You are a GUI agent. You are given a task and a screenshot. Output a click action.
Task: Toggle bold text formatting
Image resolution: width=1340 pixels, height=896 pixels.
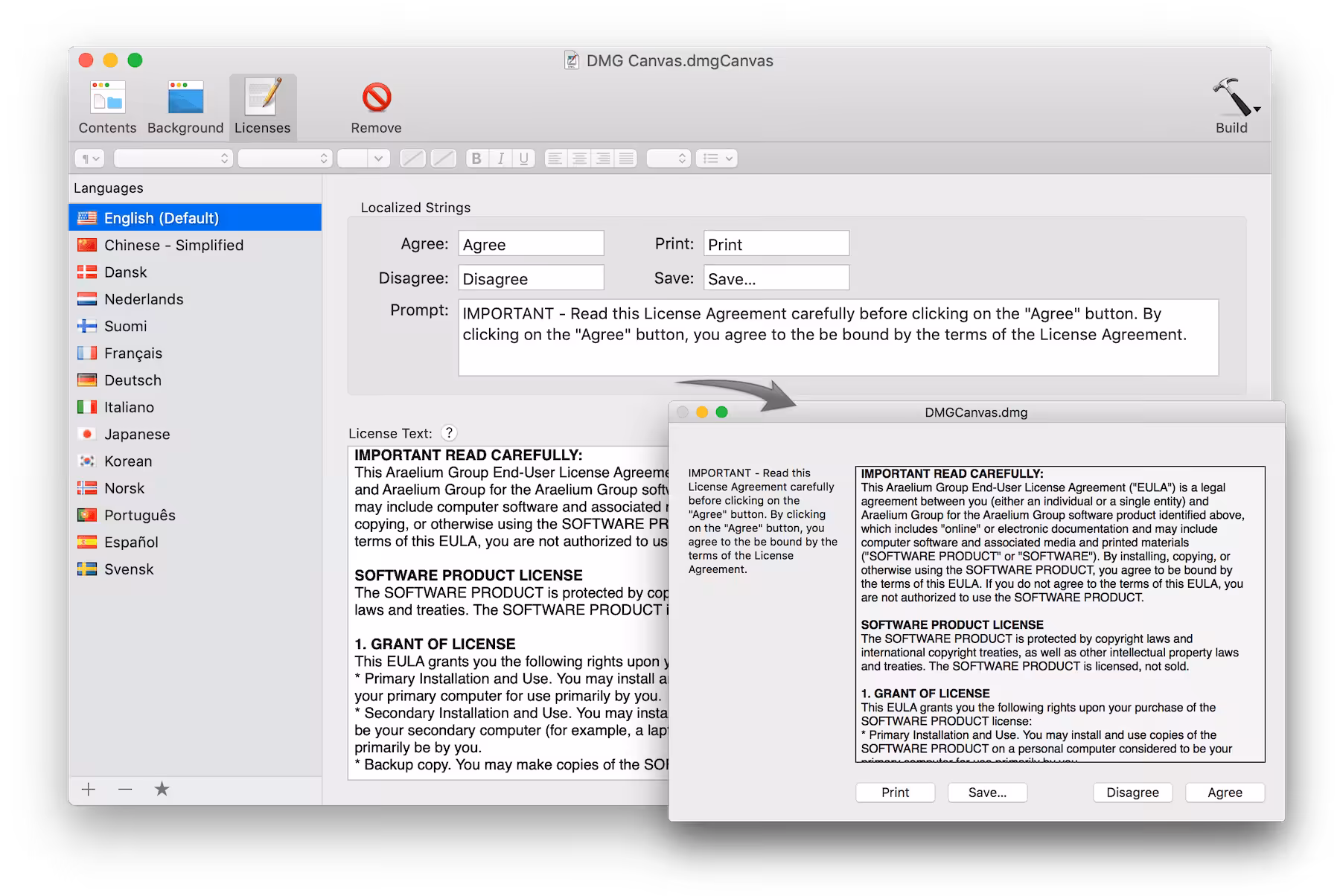pos(477,159)
